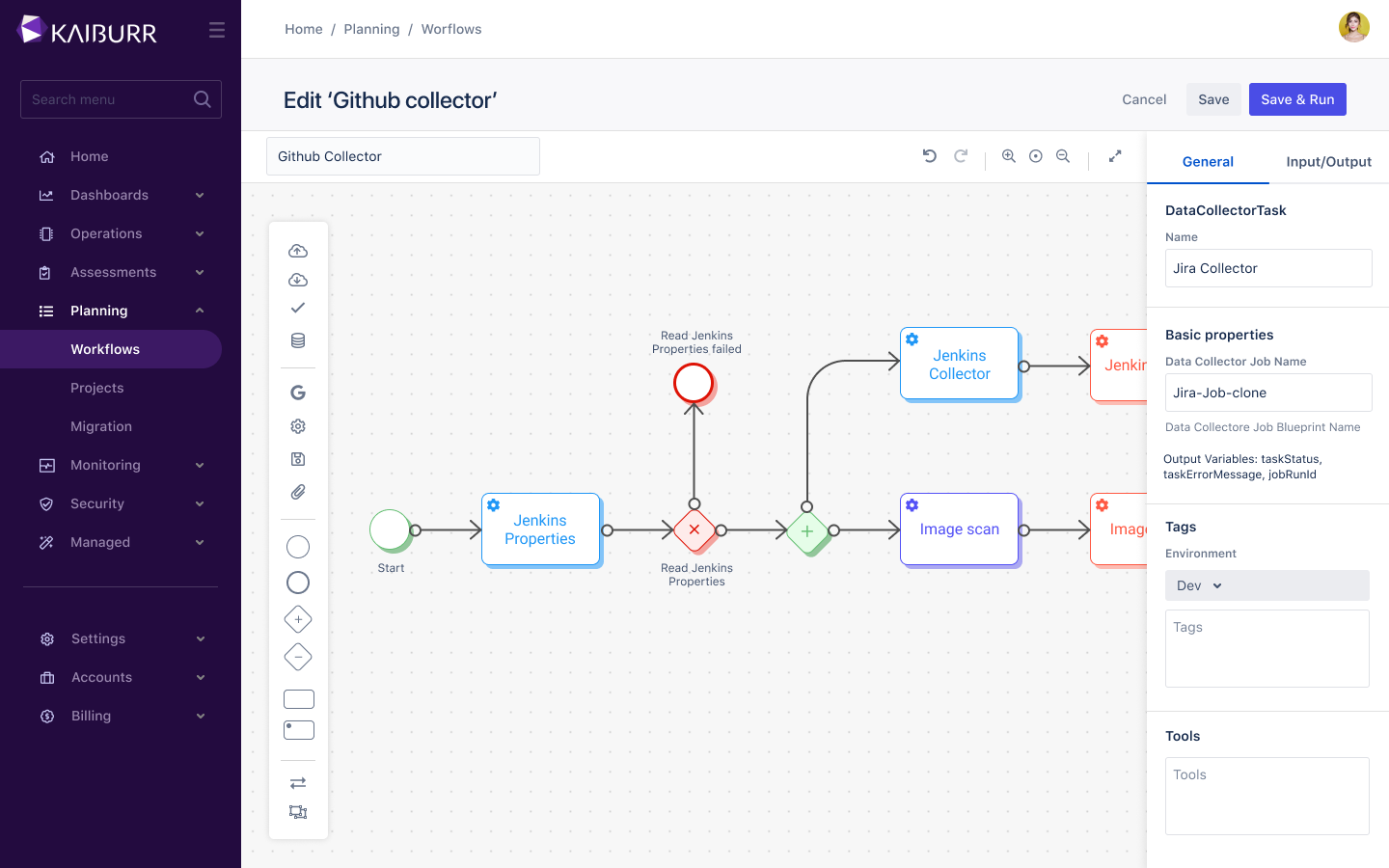Select the database icon in tool palette
This screenshot has width=1389, height=868.
tap(298, 340)
